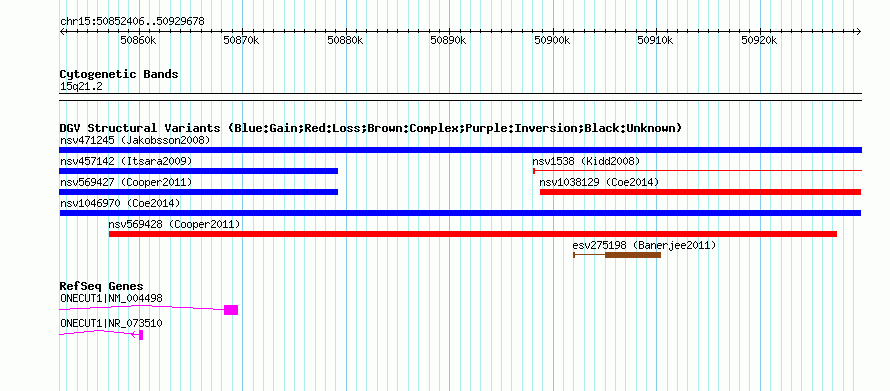Click the ONECUT1 NR_073510 magenta exon marker
Viewport: 890px width, 391px height.
click(141, 335)
